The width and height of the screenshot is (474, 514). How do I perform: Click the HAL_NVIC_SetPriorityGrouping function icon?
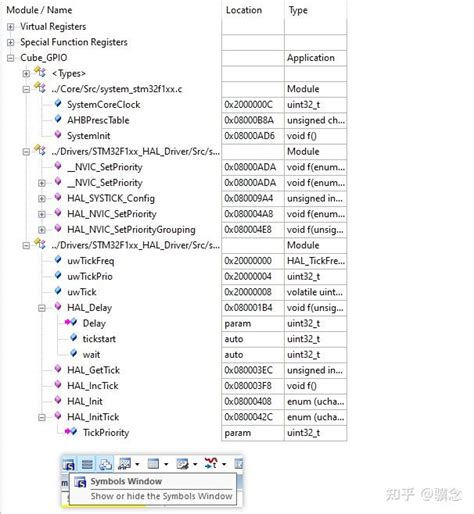[58, 229]
